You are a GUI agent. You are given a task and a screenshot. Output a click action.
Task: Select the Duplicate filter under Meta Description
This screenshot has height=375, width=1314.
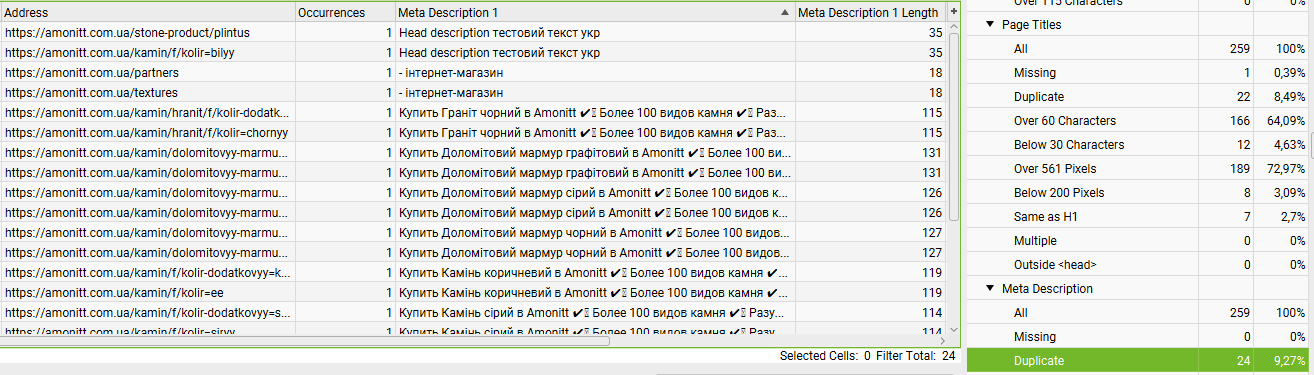(x=1140, y=361)
